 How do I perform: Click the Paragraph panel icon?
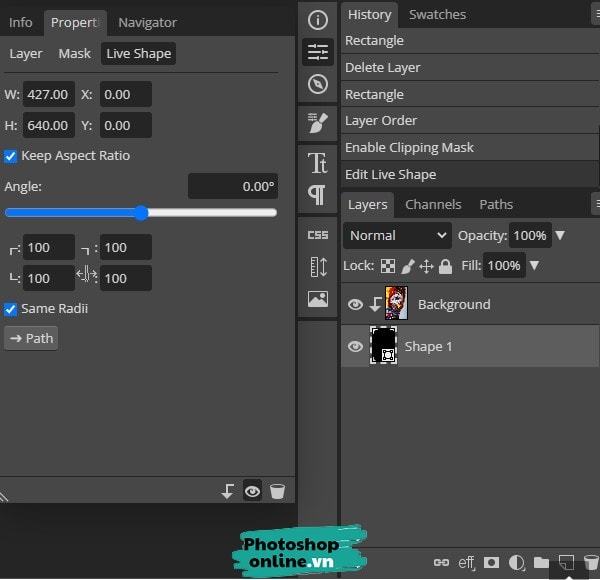click(317, 194)
